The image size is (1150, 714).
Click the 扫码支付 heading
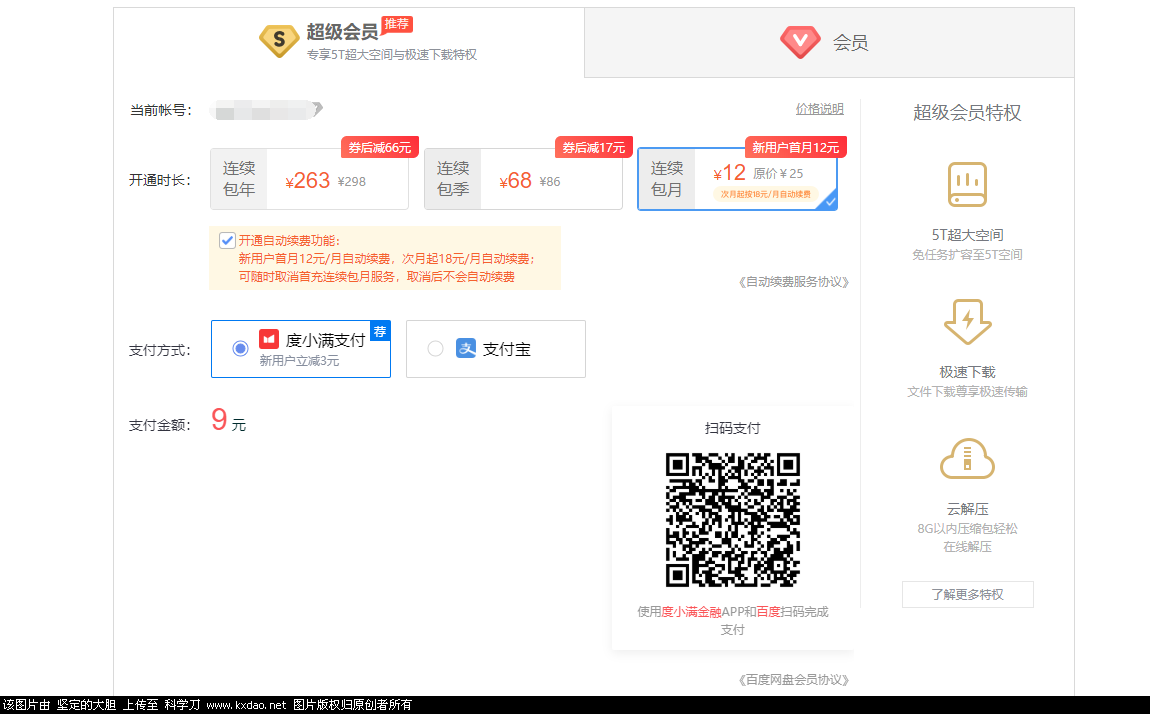click(733, 428)
